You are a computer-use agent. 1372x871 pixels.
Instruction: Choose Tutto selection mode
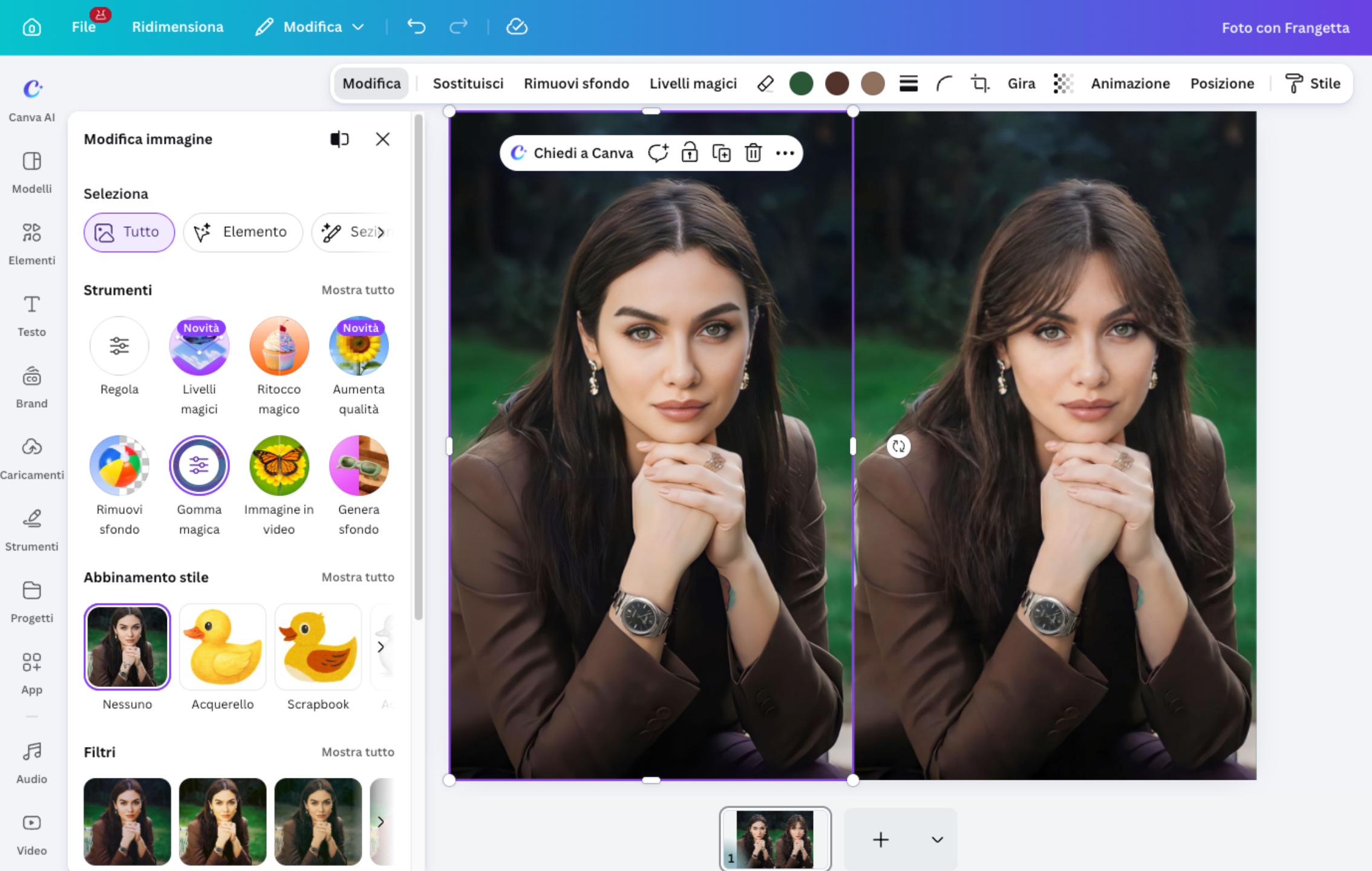click(x=129, y=232)
